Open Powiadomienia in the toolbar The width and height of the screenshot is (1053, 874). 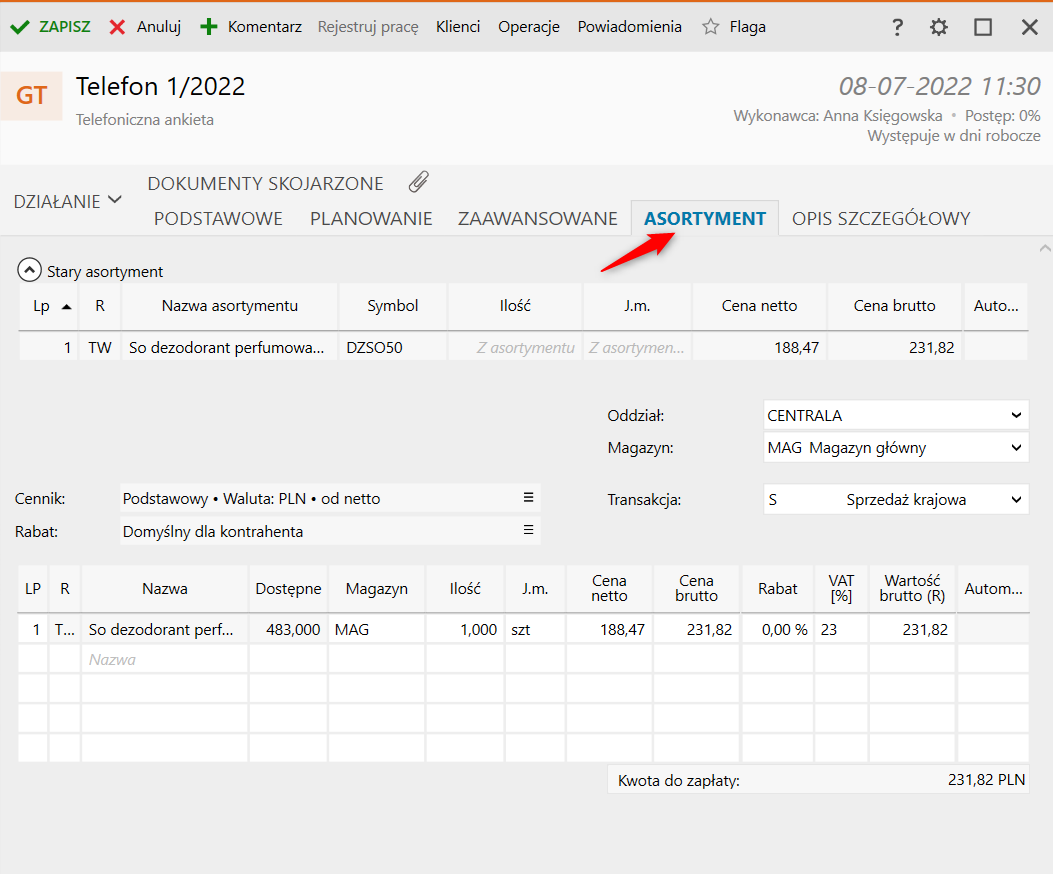[x=629, y=27]
